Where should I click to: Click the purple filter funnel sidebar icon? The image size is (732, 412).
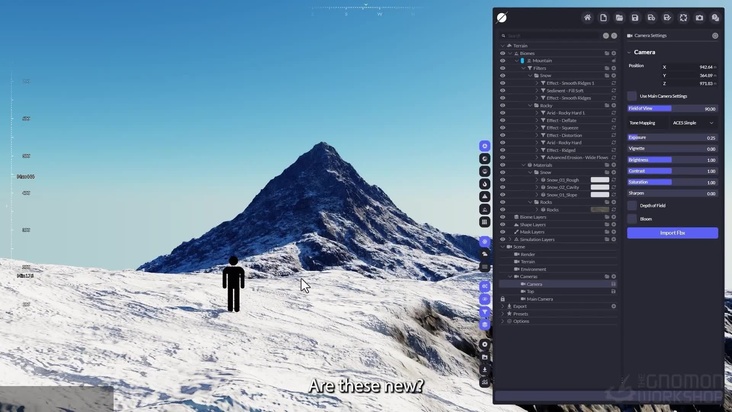[485, 312]
